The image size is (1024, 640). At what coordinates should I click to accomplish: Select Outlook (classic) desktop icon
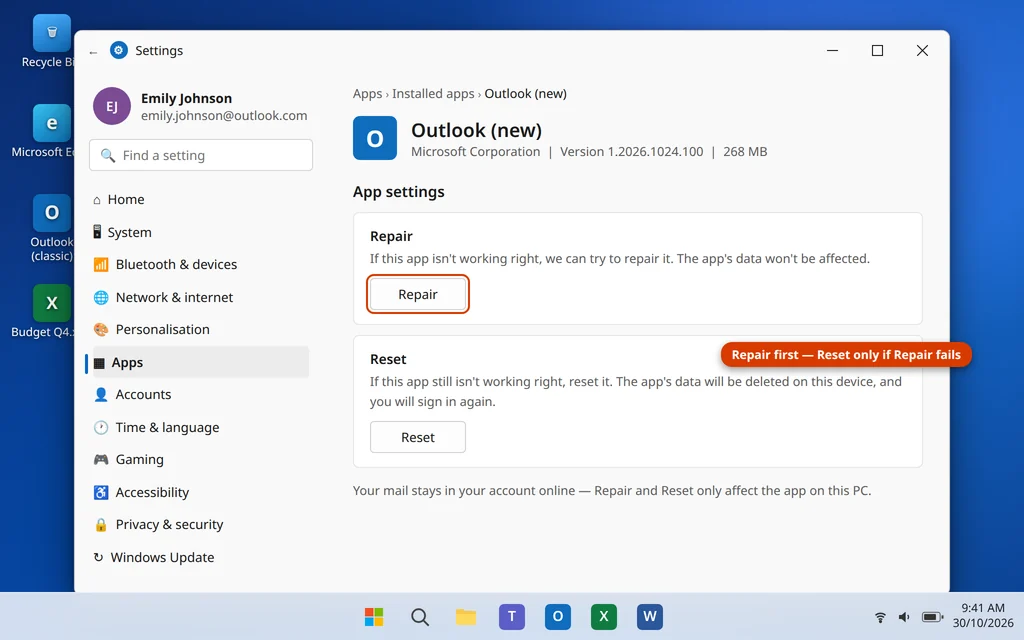pyautogui.click(x=52, y=227)
